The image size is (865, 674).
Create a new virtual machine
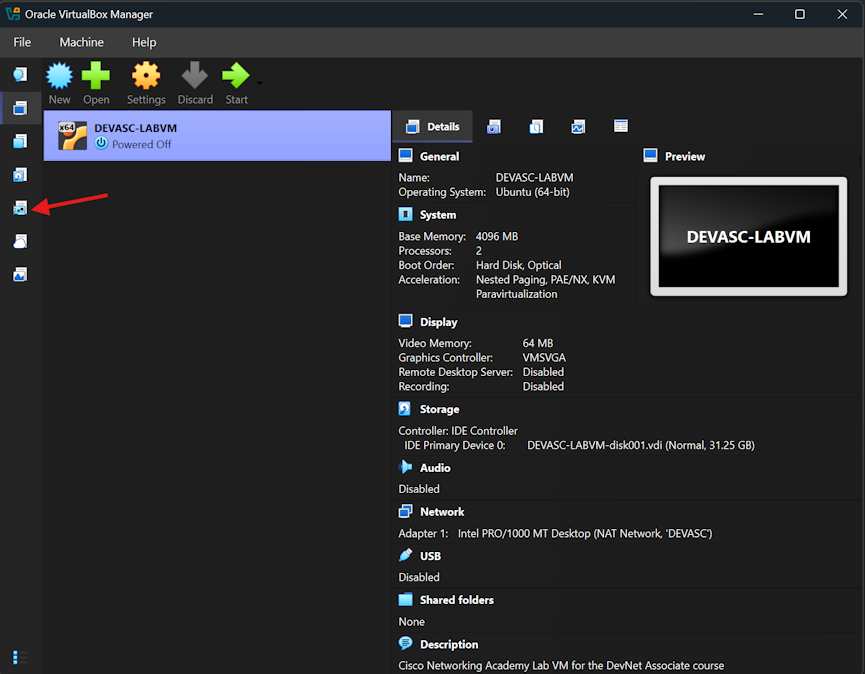click(x=59, y=82)
